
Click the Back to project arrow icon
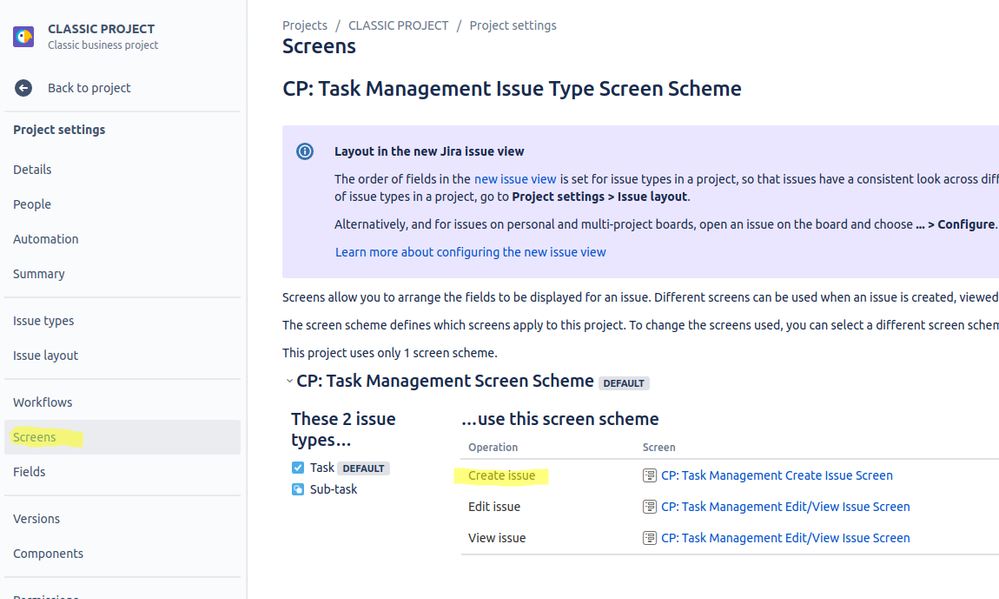pyautogui.click(x=24, y=88)
